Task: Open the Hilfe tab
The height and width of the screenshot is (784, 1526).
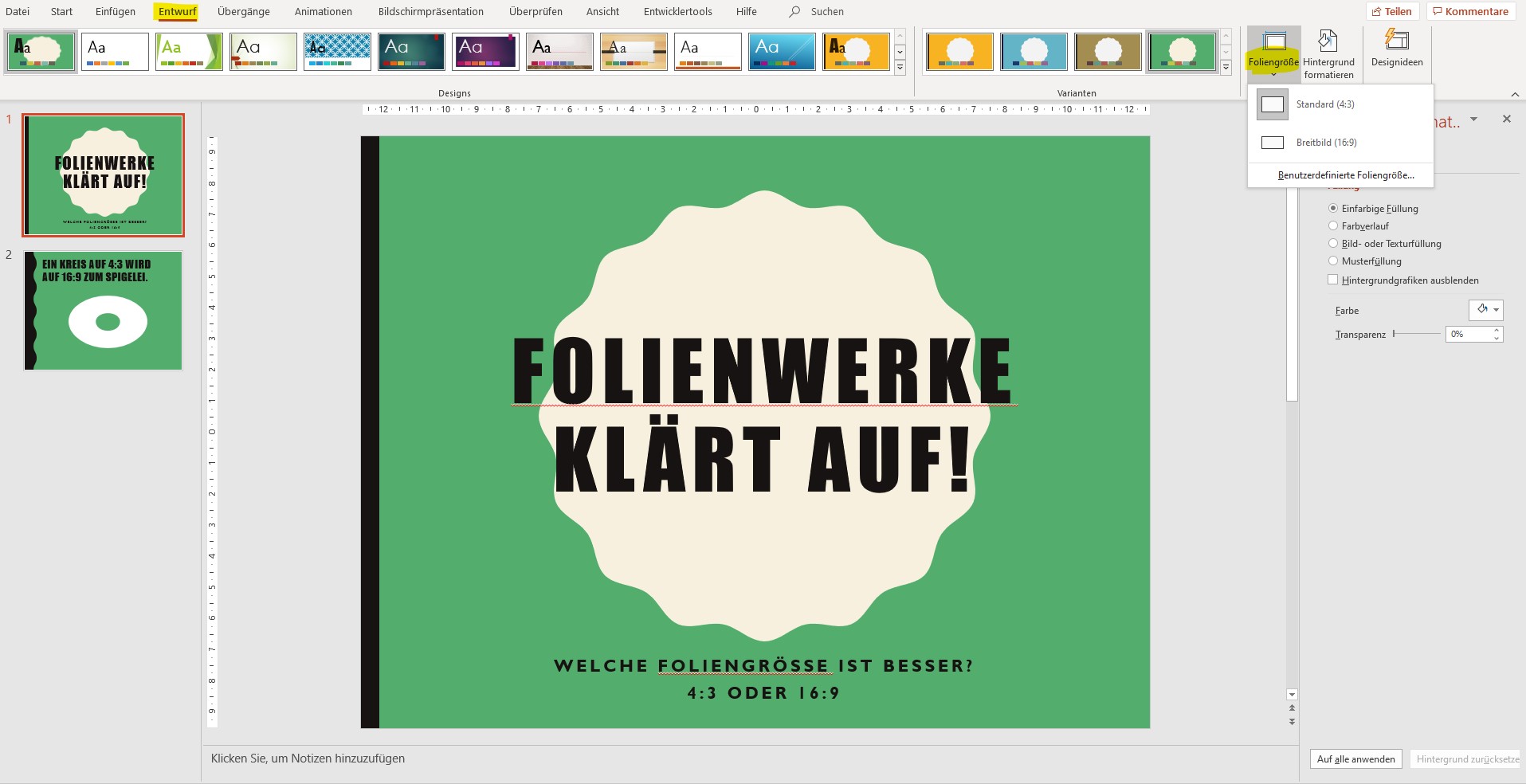Action: [747, 11]
